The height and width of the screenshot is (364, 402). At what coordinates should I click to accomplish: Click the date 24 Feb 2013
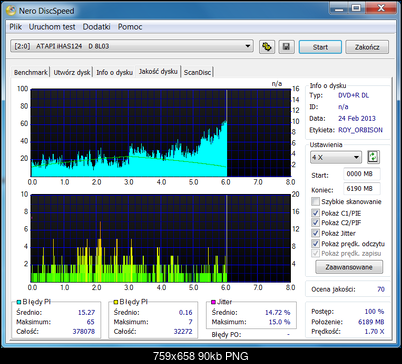pos(357,118)
